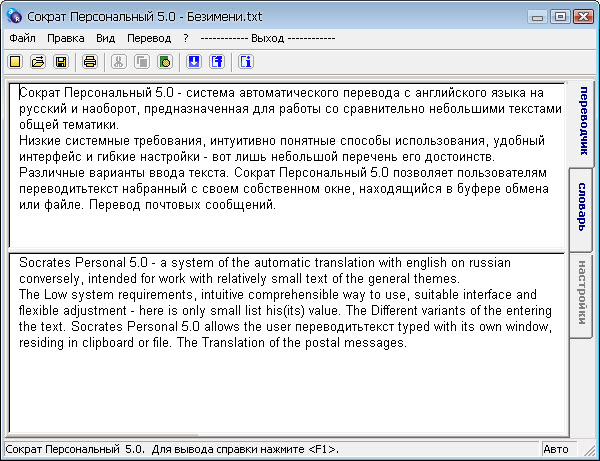Paste using the green clipboard icon

click(x=165, y=62)
